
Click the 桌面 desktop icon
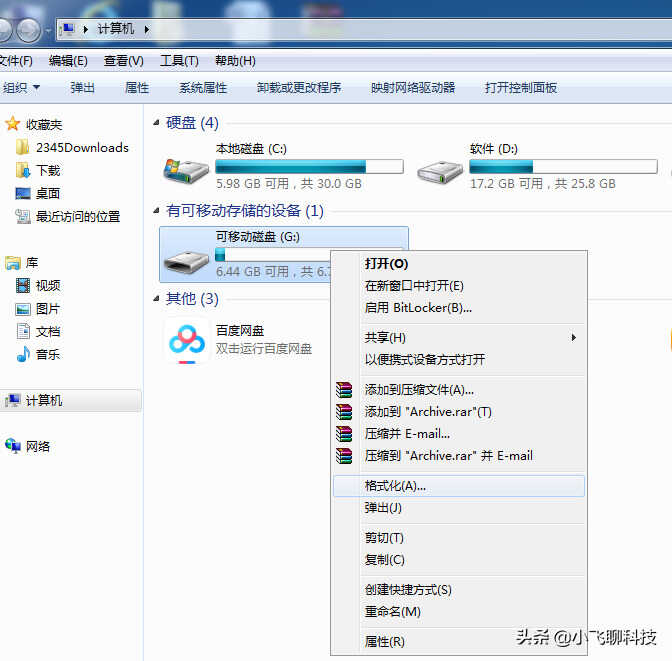(x=23, y=193)
